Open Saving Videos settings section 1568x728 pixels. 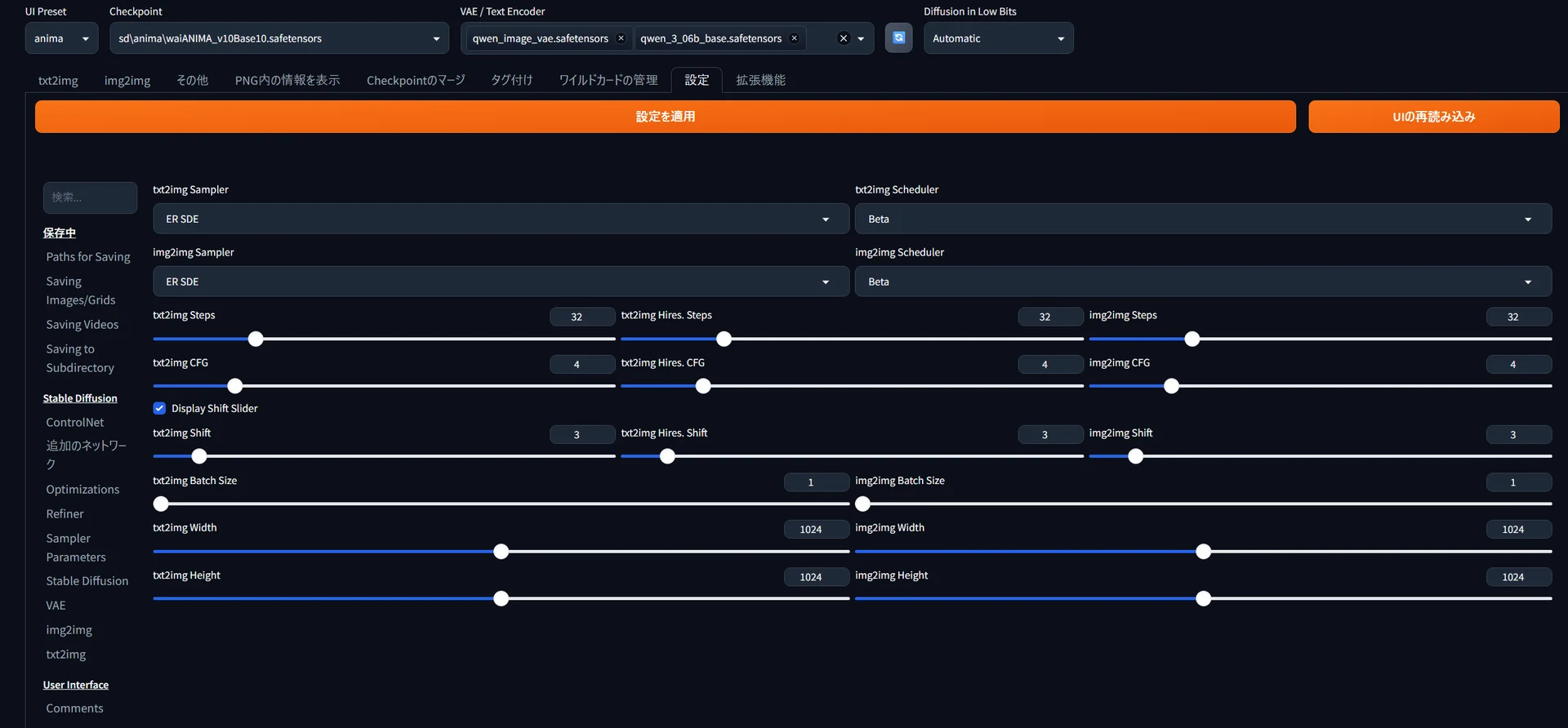82,325
